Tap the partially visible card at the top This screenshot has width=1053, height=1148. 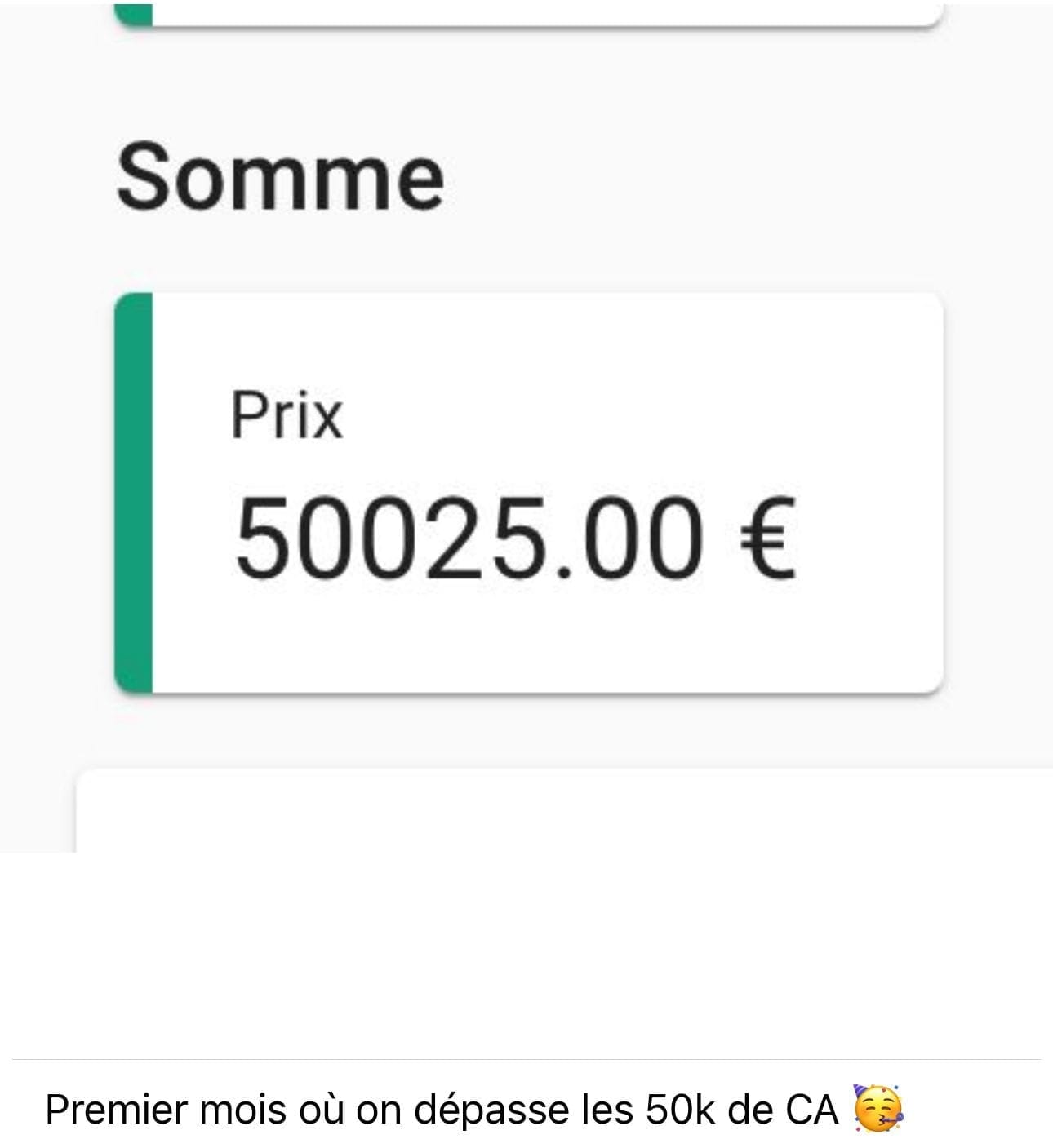point(539,11)
